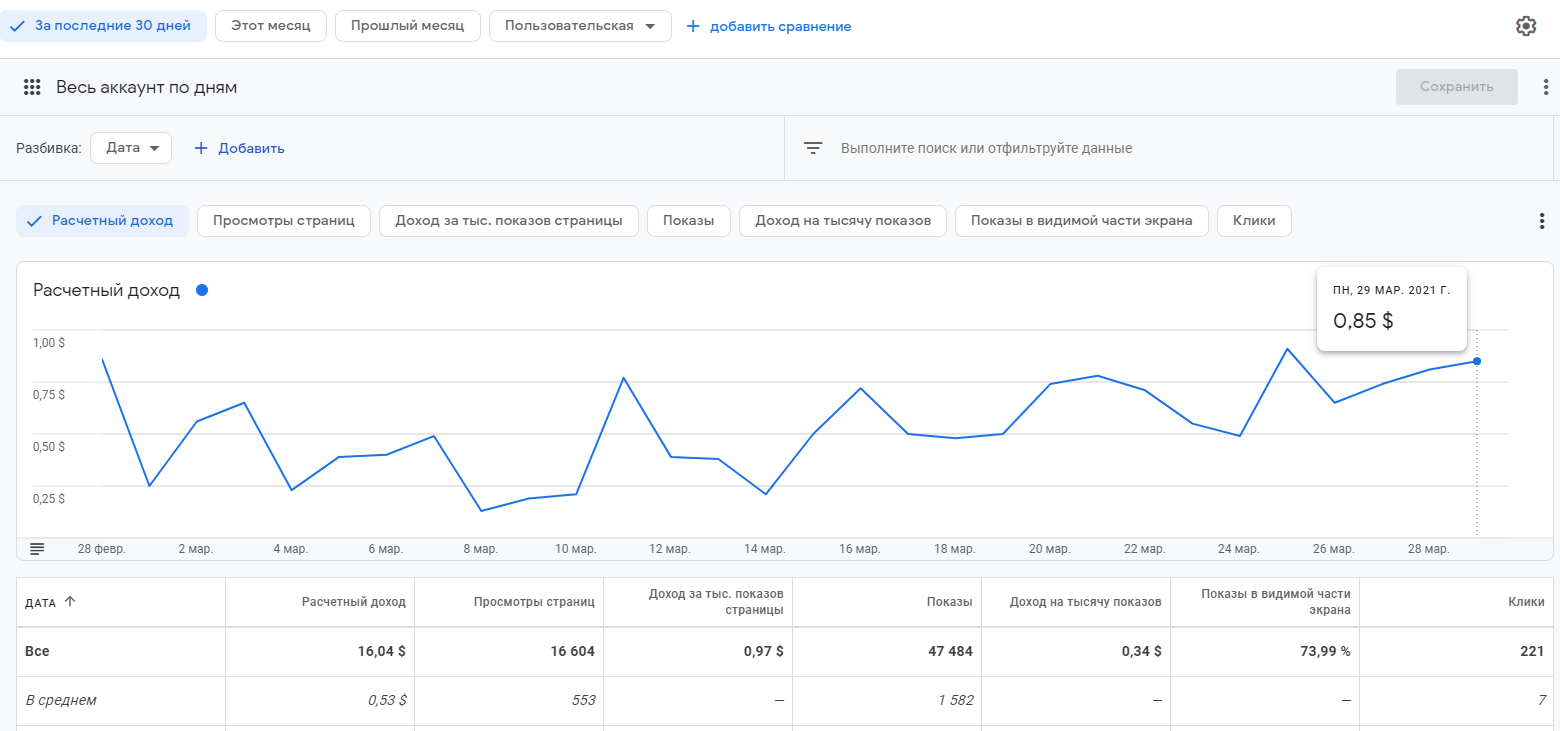Click sort arrow in Дата column header
This screenshot has height=731, width=1560.
pyautogui.click(x=69, y=602)
